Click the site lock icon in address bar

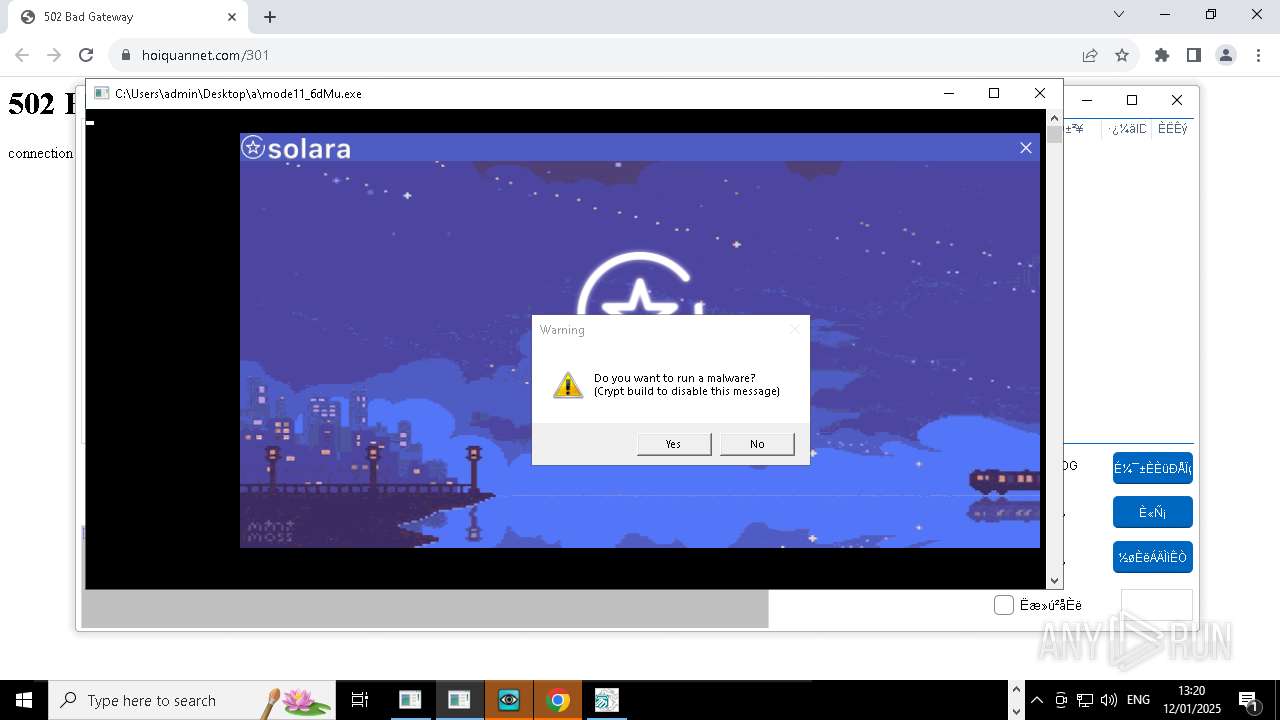[x=126, y=55]
